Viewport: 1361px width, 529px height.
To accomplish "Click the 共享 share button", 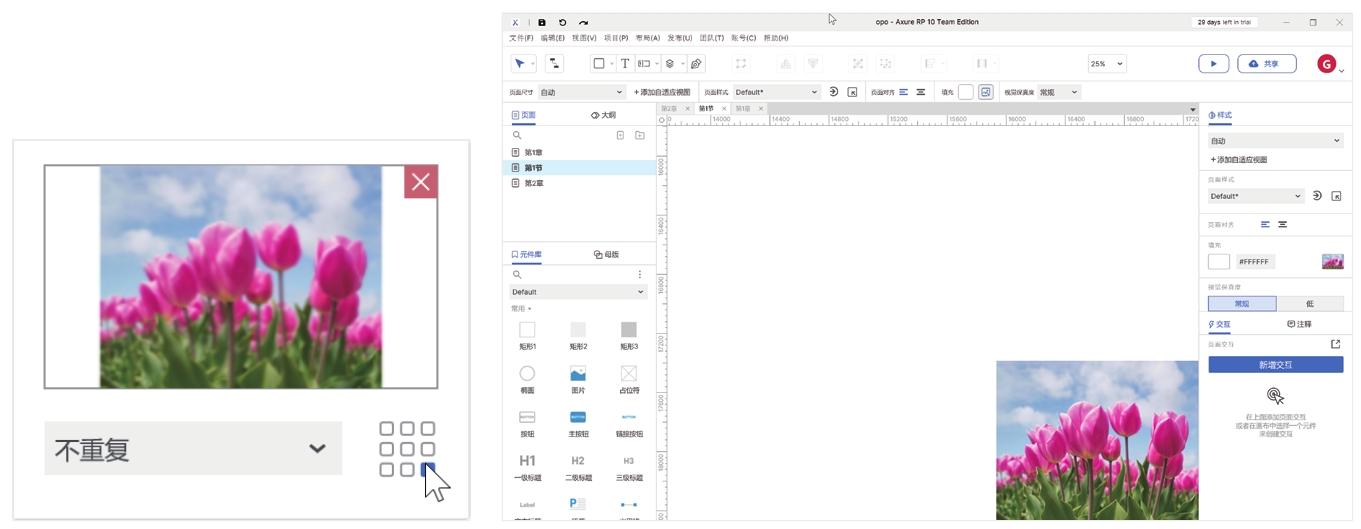I will point(1266,63).
